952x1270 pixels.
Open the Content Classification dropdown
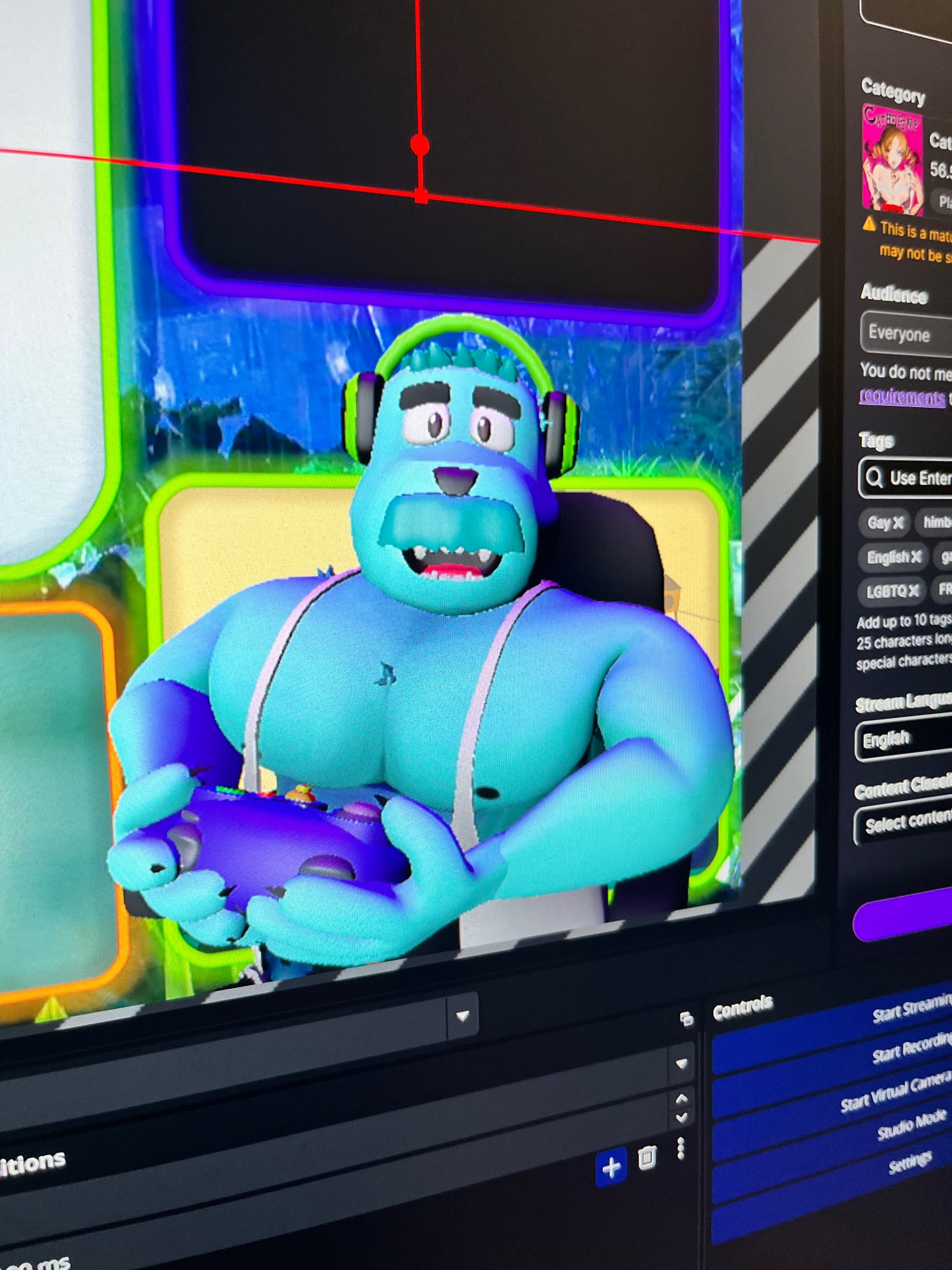pos(904,822)
